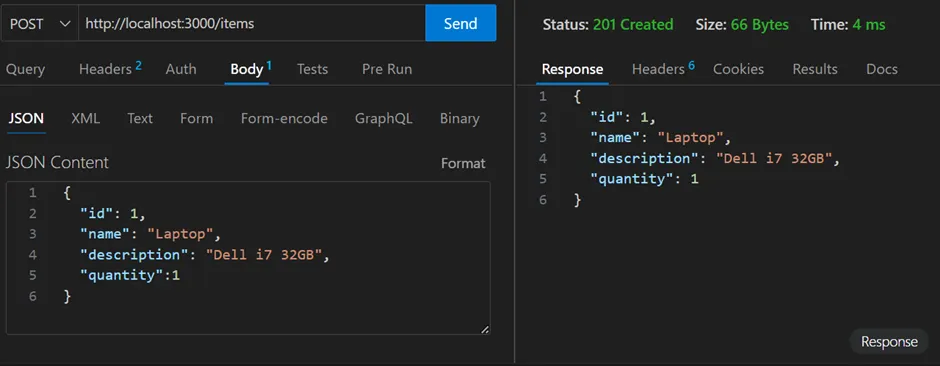Open the Query tab
940x366 pixels.
25,69
